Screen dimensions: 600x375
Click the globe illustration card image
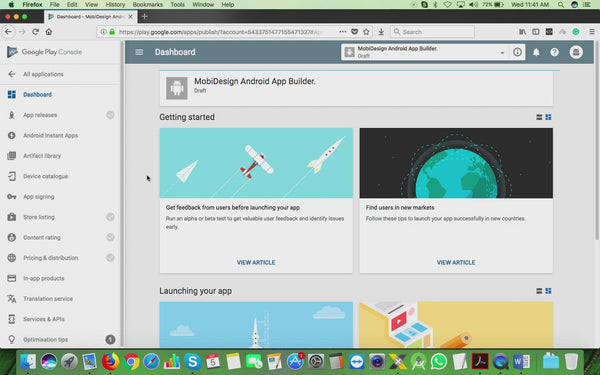click(456, 163)
